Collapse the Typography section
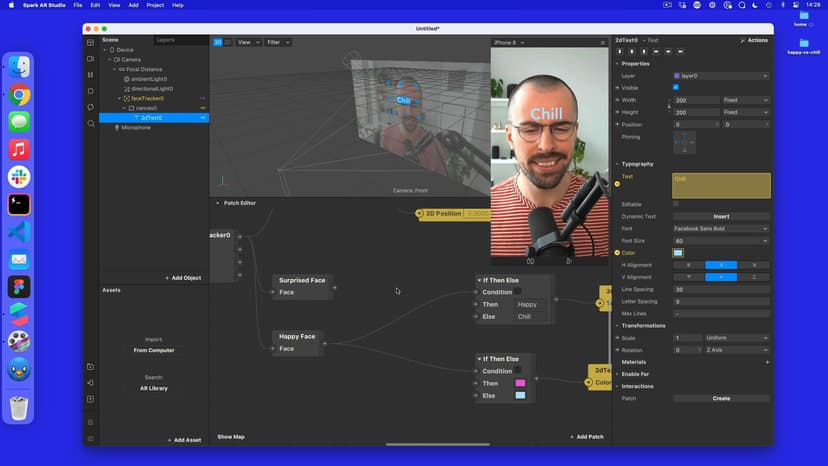828x466 pixels. tap(637, 164)
